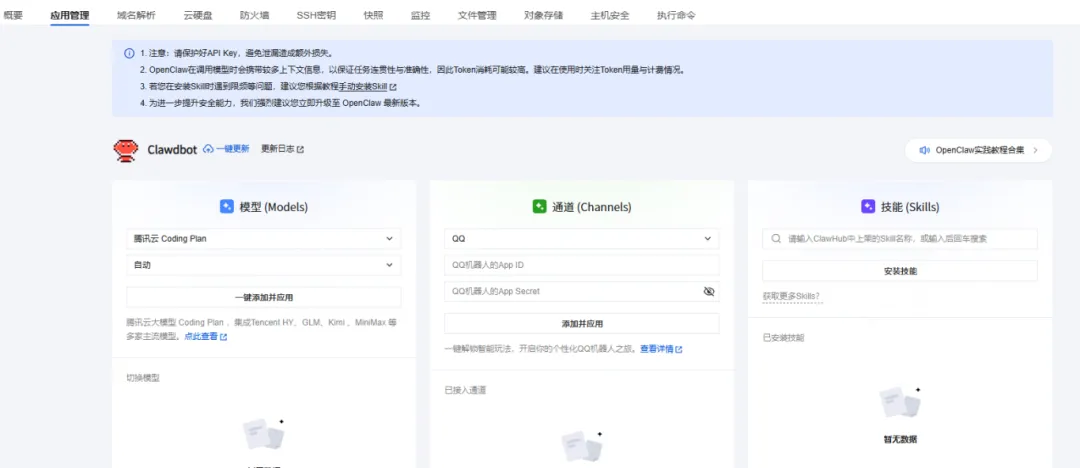Click the 一键添加并应用 button
The width and height of the screenshot is (1080, 468).
coord(263,297)
